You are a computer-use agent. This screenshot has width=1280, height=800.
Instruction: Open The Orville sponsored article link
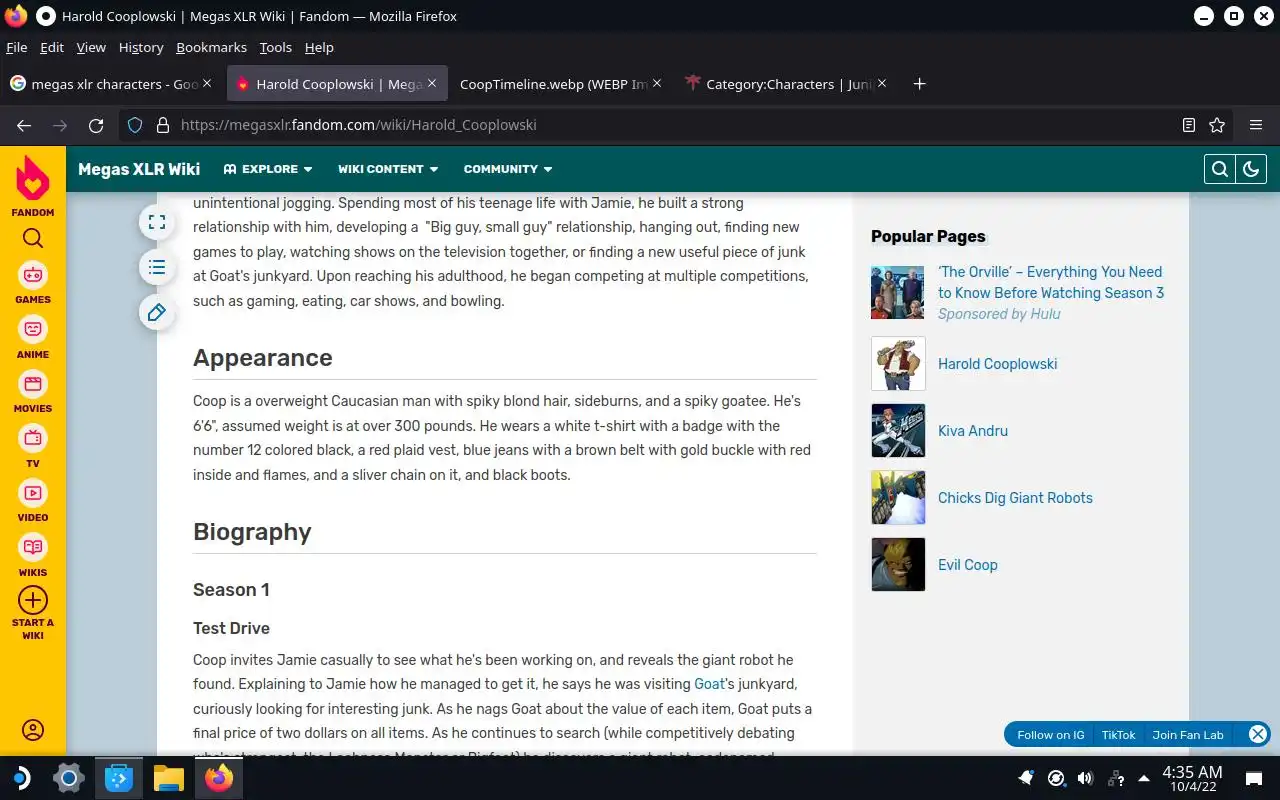pos(1051,282)
